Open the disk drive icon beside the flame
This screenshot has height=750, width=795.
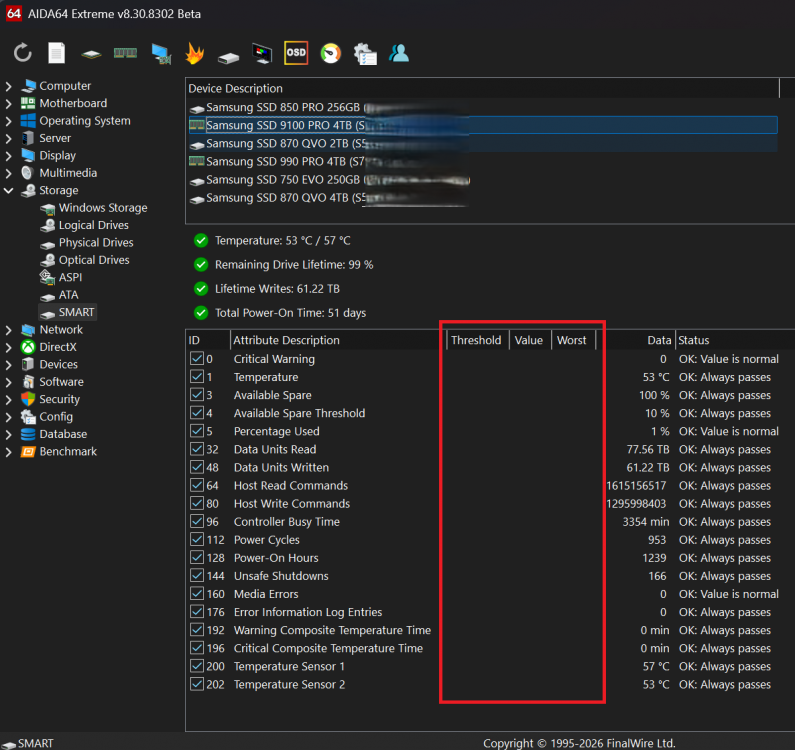[x=228, y=58]
